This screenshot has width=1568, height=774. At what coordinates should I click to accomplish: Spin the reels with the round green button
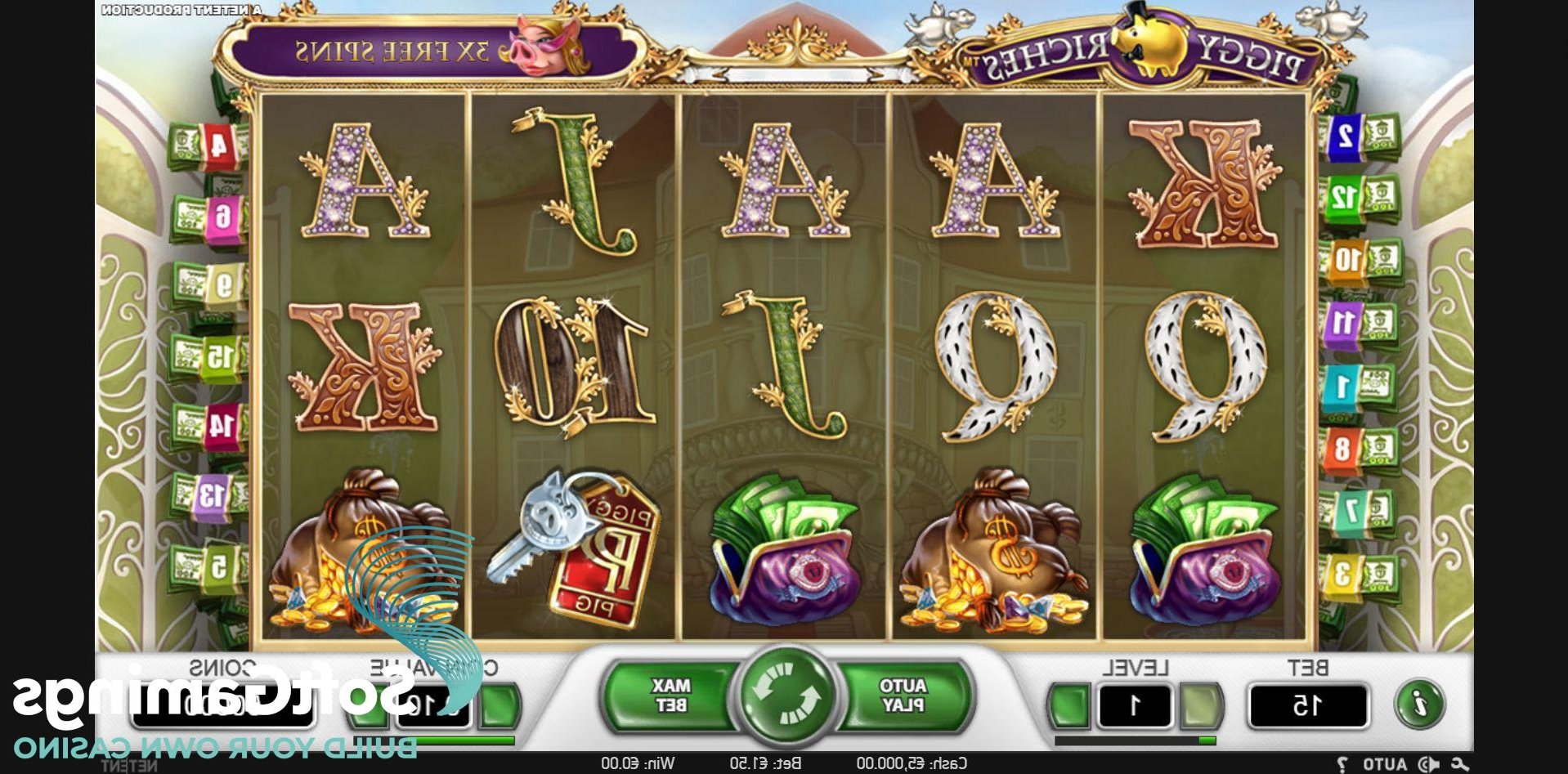click(x=785, y=696)
